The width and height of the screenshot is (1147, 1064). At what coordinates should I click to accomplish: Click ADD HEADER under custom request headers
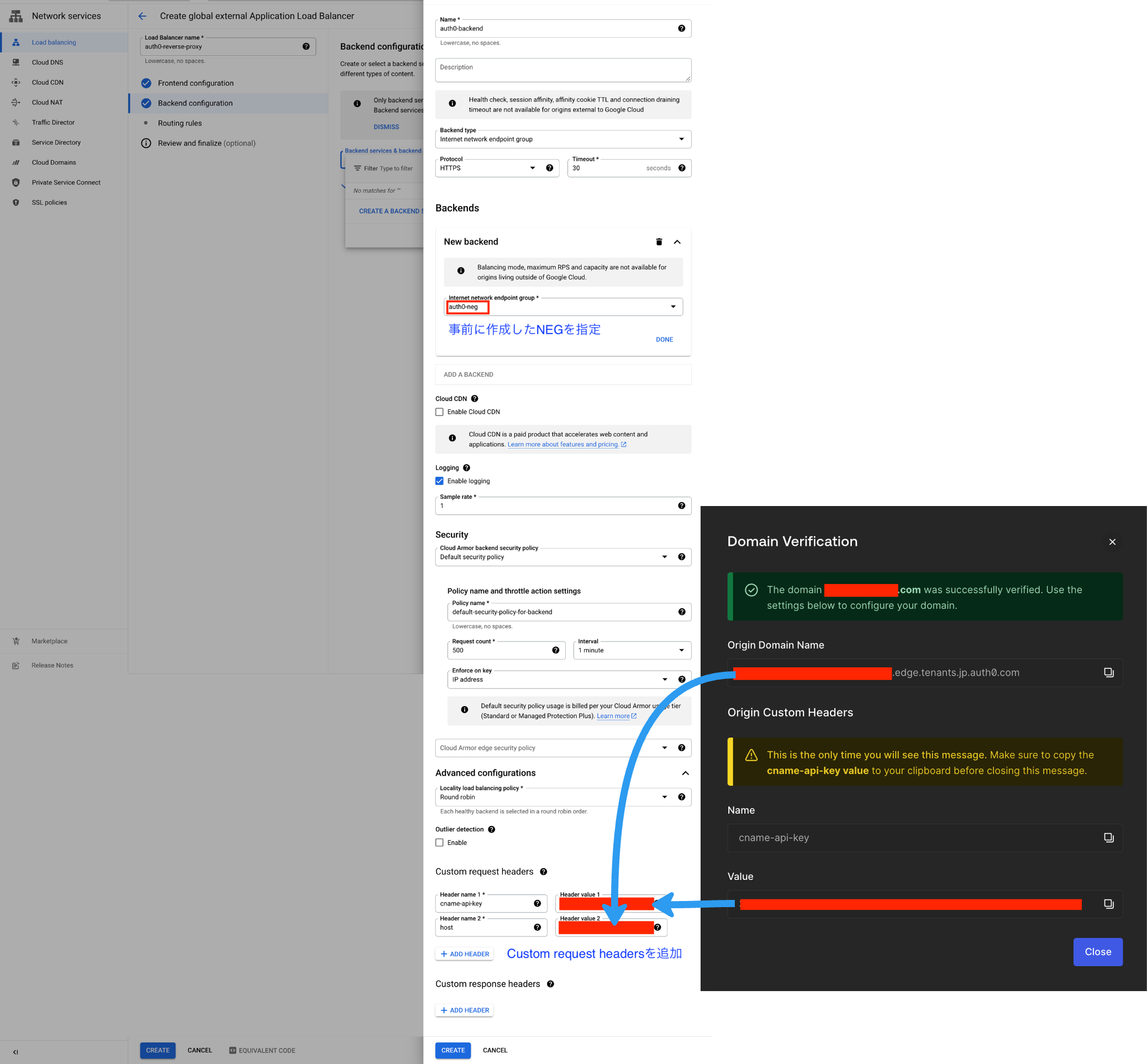(x=464, y=954)
